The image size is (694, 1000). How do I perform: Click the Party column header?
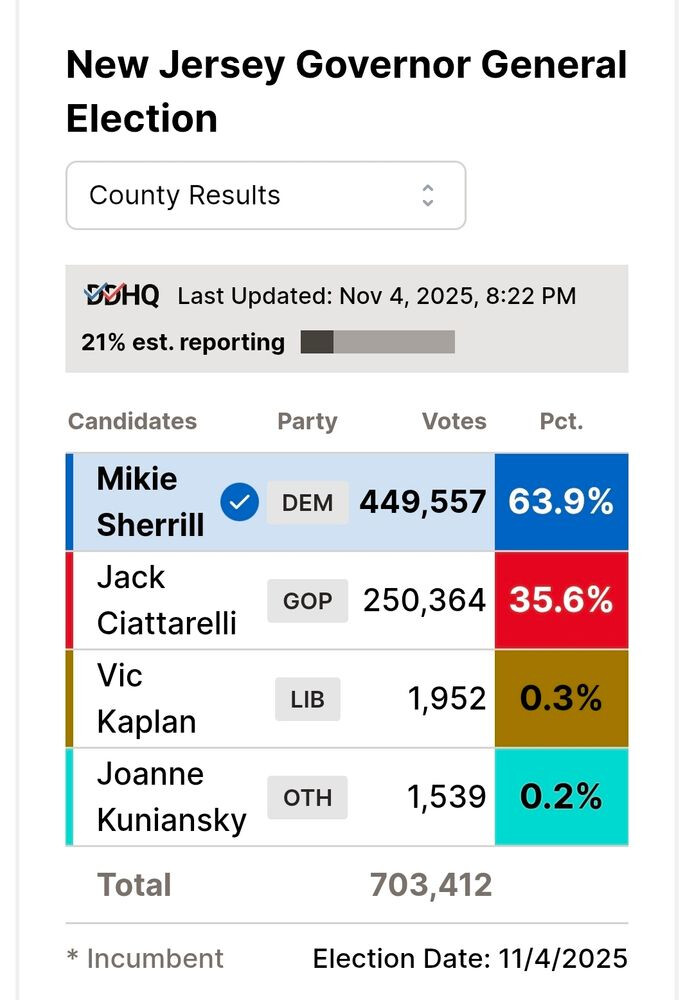click(307, 421)
